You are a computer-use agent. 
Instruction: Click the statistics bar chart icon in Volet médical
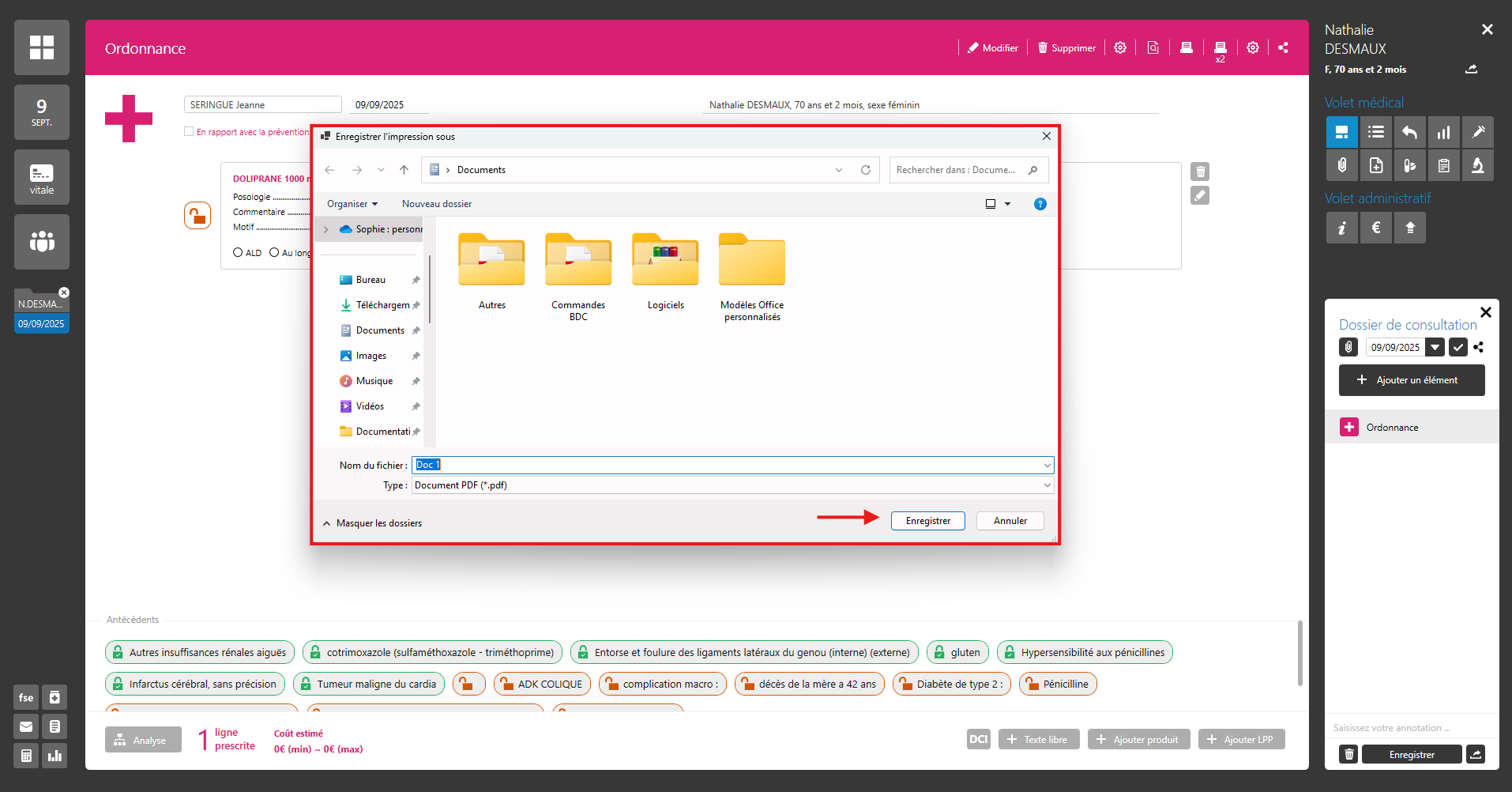(x=1443, y=132)
